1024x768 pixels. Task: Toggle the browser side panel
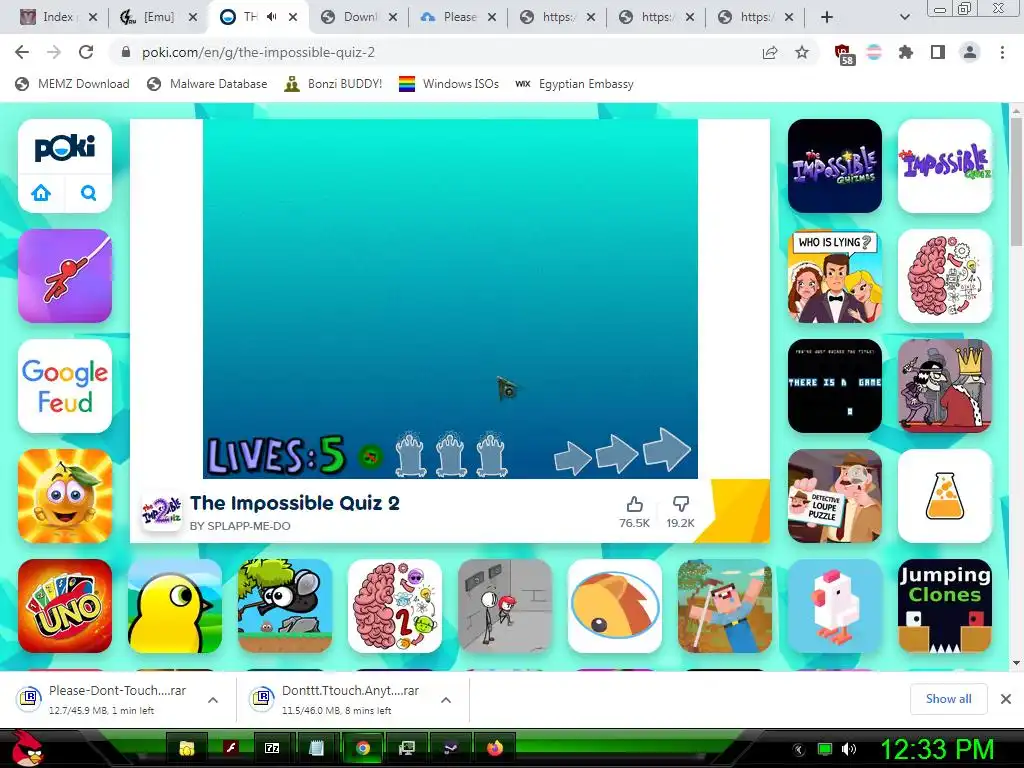coord(938,52)
